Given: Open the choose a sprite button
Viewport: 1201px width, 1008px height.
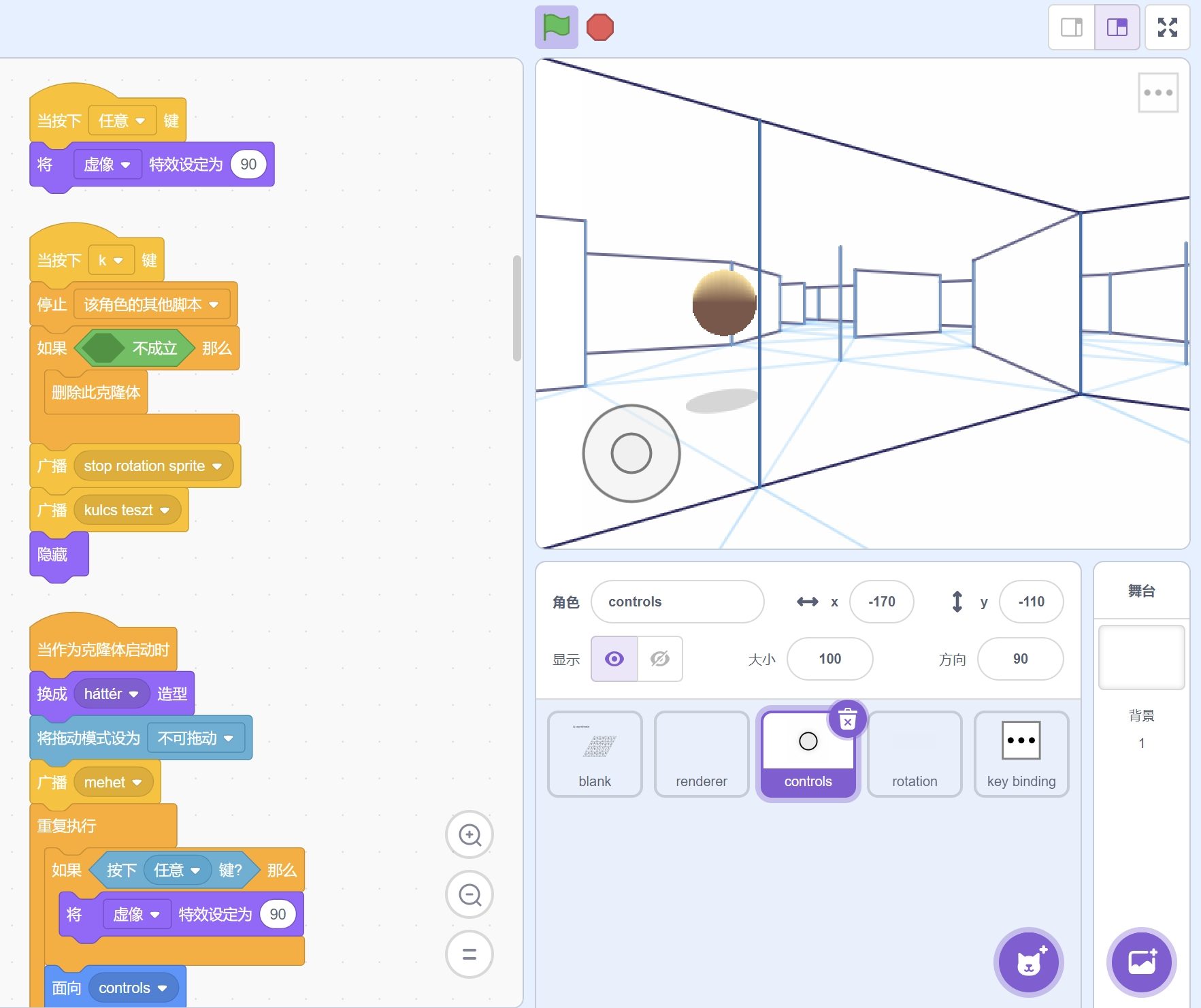Looking at the screenshot, I should click(1028, 962).
